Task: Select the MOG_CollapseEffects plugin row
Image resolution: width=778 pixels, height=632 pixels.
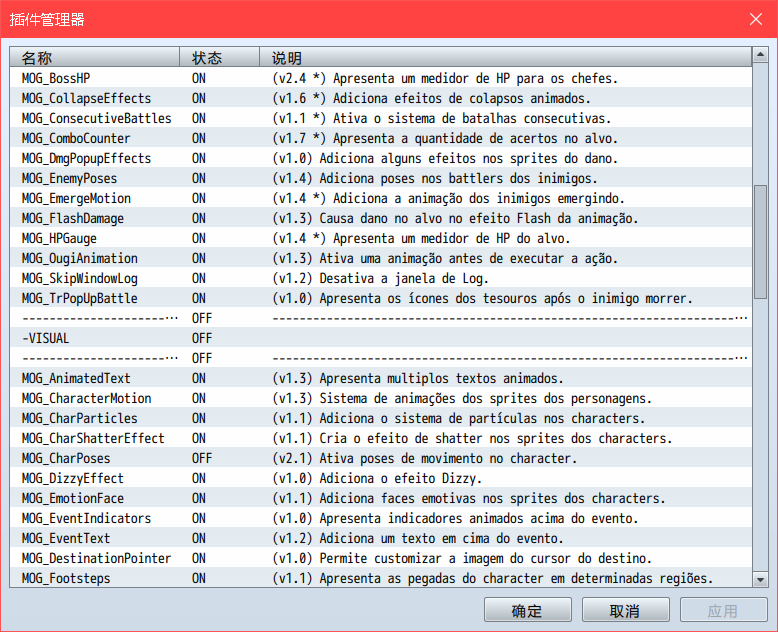Action: pos(381,98)
